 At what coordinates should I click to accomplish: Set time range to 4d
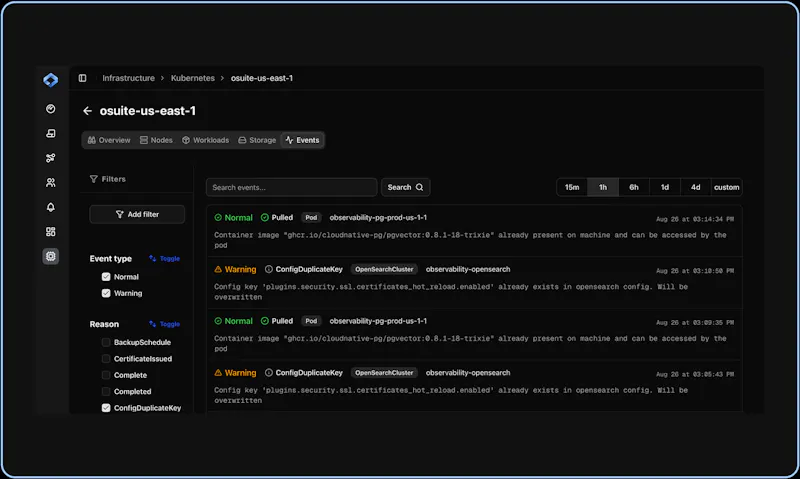(x=695, y=187)
